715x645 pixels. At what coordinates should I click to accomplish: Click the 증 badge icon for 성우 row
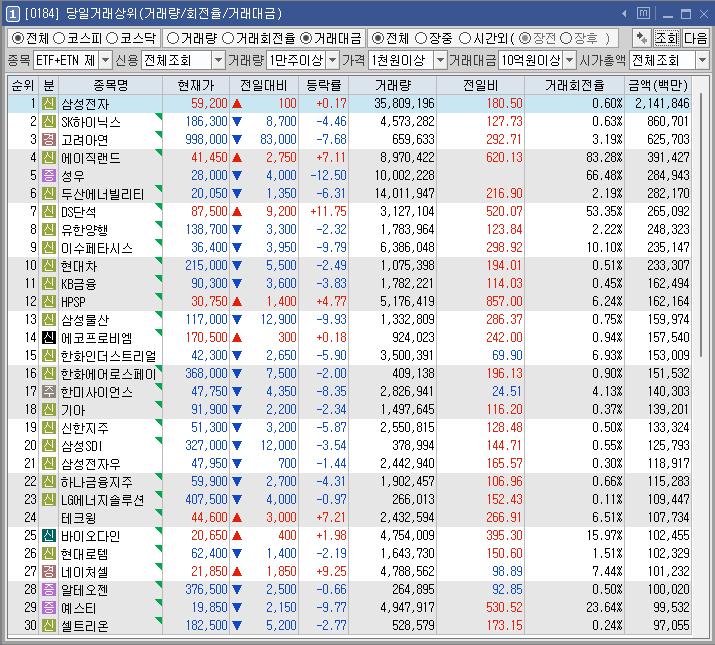(x=49, y=176)
